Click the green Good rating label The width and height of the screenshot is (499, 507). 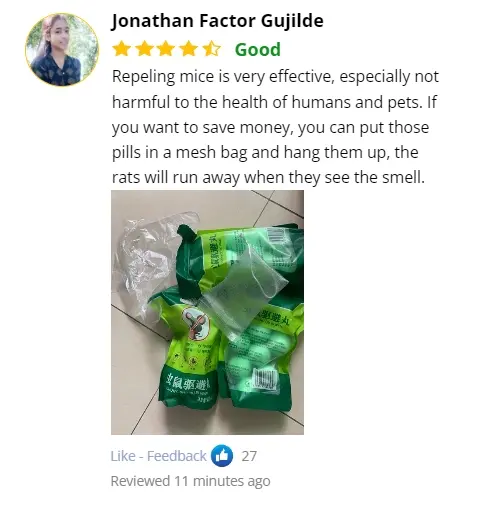click(258, 50)
